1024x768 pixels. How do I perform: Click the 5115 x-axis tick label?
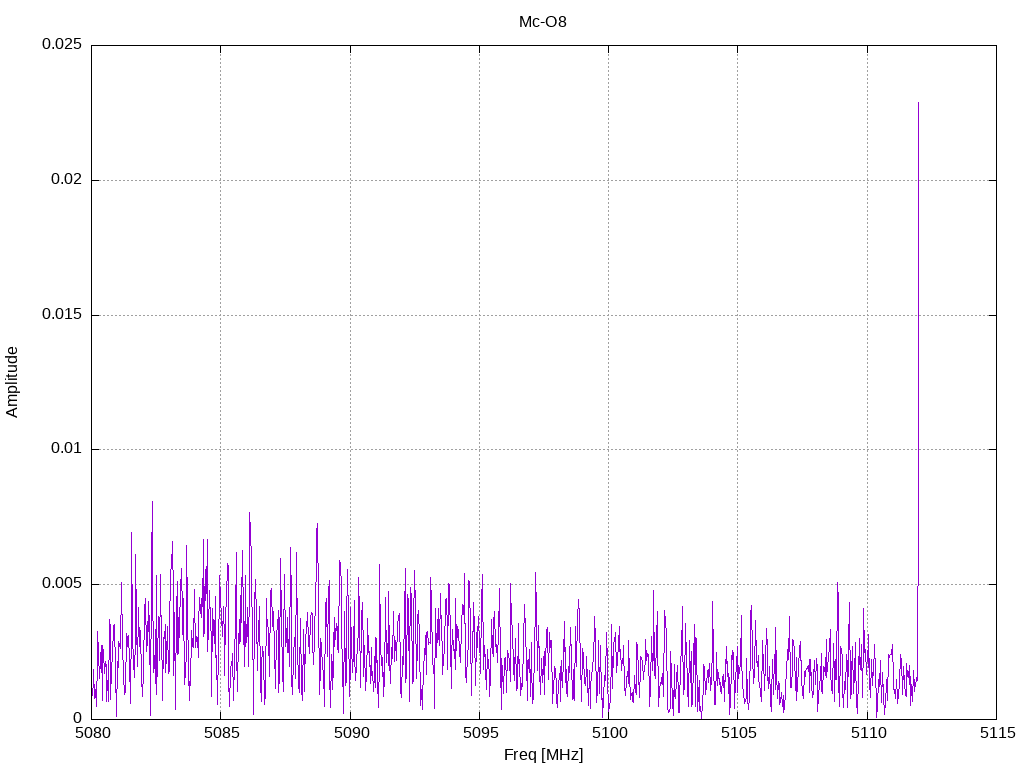coord(996,734)
